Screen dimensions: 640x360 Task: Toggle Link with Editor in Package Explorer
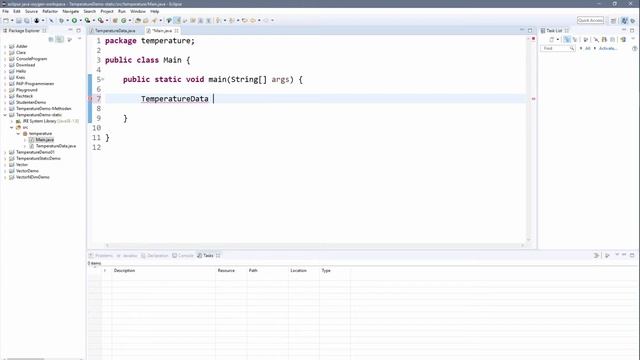(x=60, y=39)
